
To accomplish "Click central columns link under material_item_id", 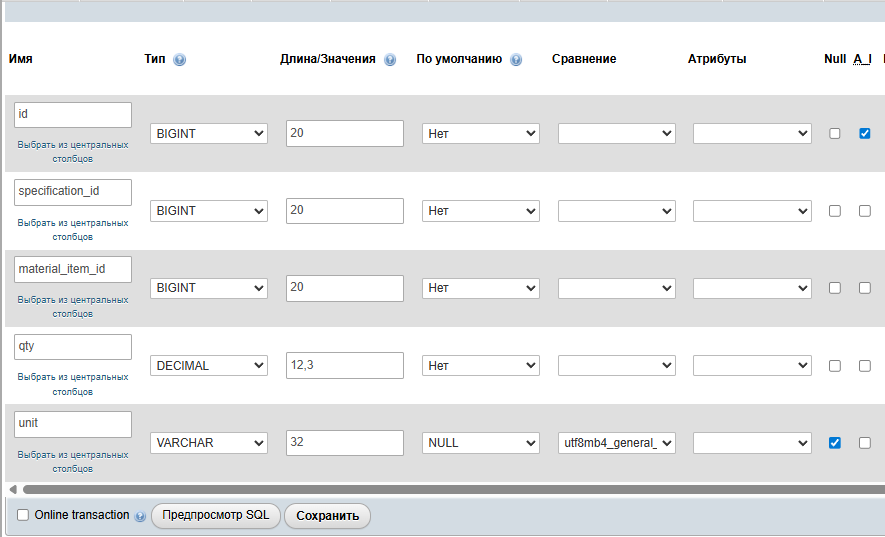I will pyautogui.click(x=73, y=306).
